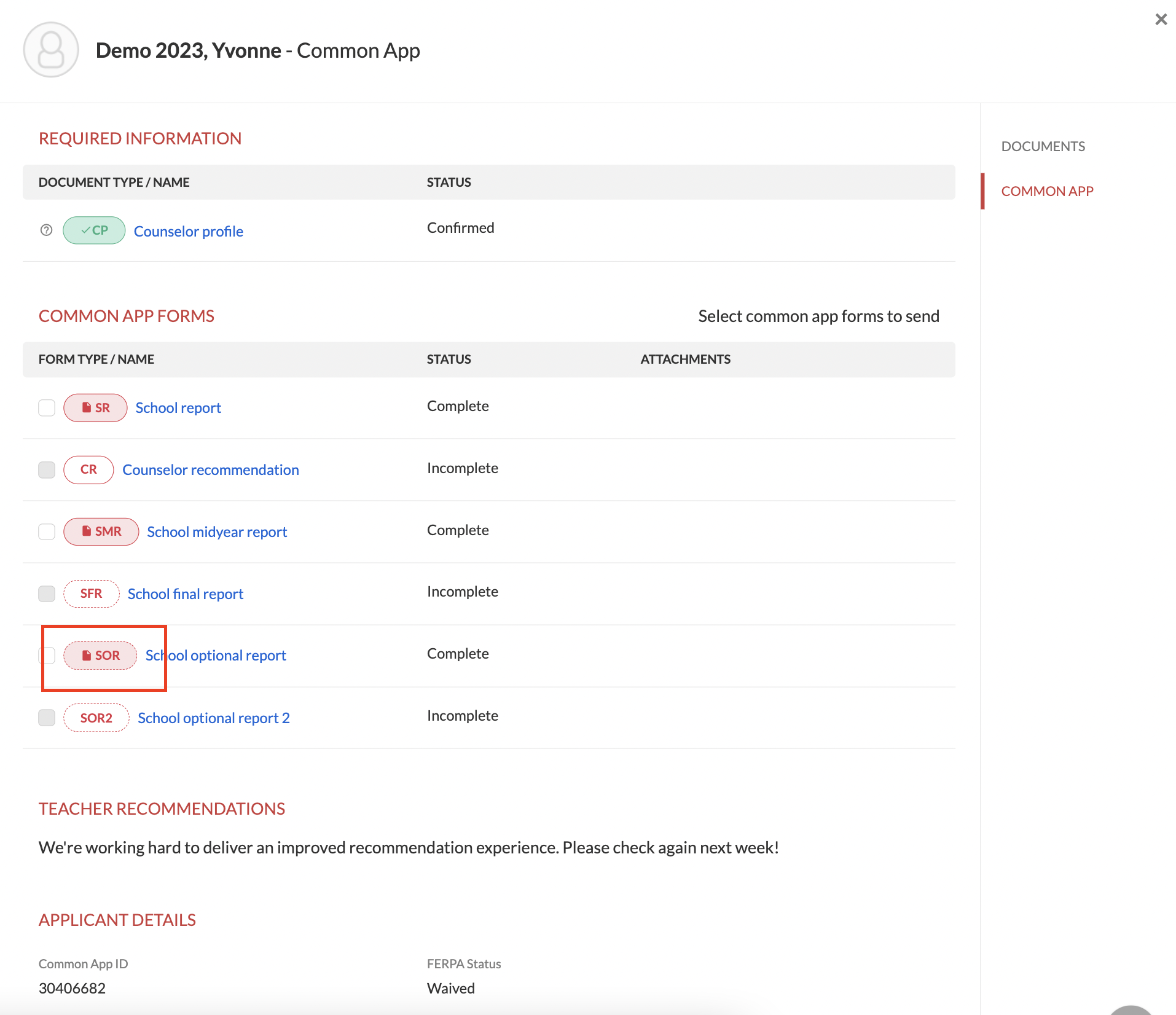1176x1015 pixels.
Task: Click the Teacher Recommendations section heading
Action: (x=162, y=809)
